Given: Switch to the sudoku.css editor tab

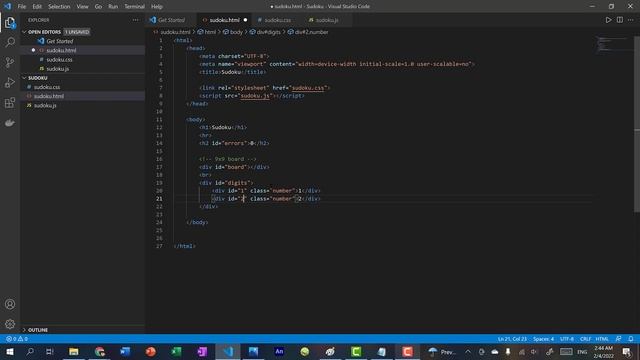Looking at the screenshot, I should (x=278, y=20).
